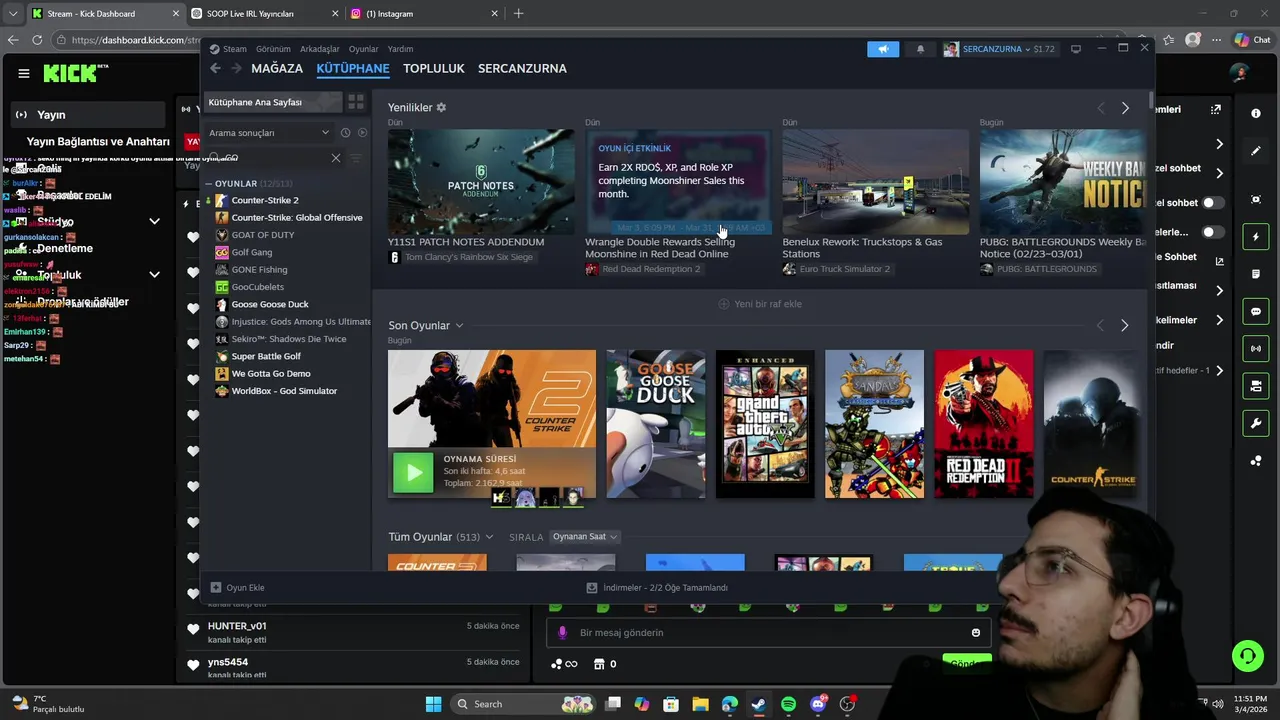
Task: Click the green play button for Counter-Strike 2
Action: (413, 472)
